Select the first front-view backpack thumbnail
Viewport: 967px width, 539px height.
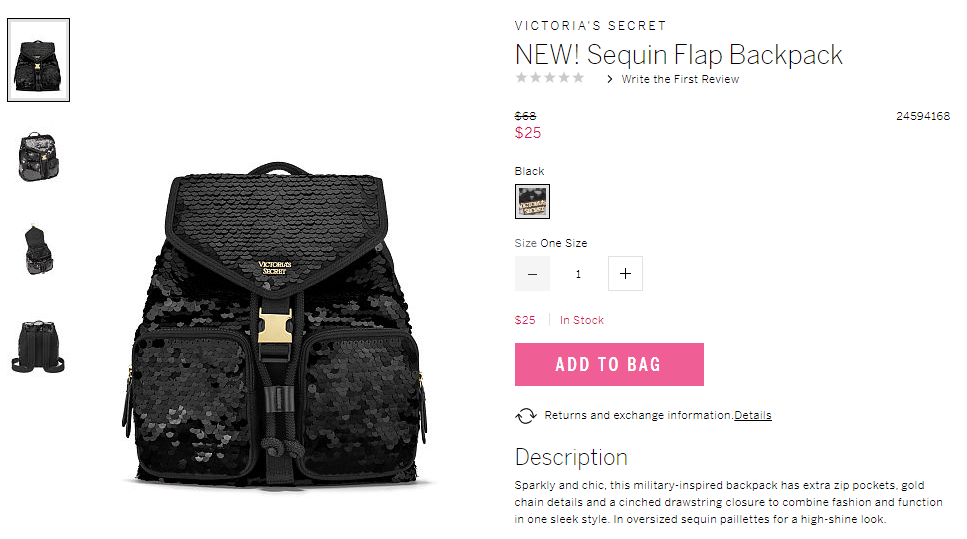38,60
